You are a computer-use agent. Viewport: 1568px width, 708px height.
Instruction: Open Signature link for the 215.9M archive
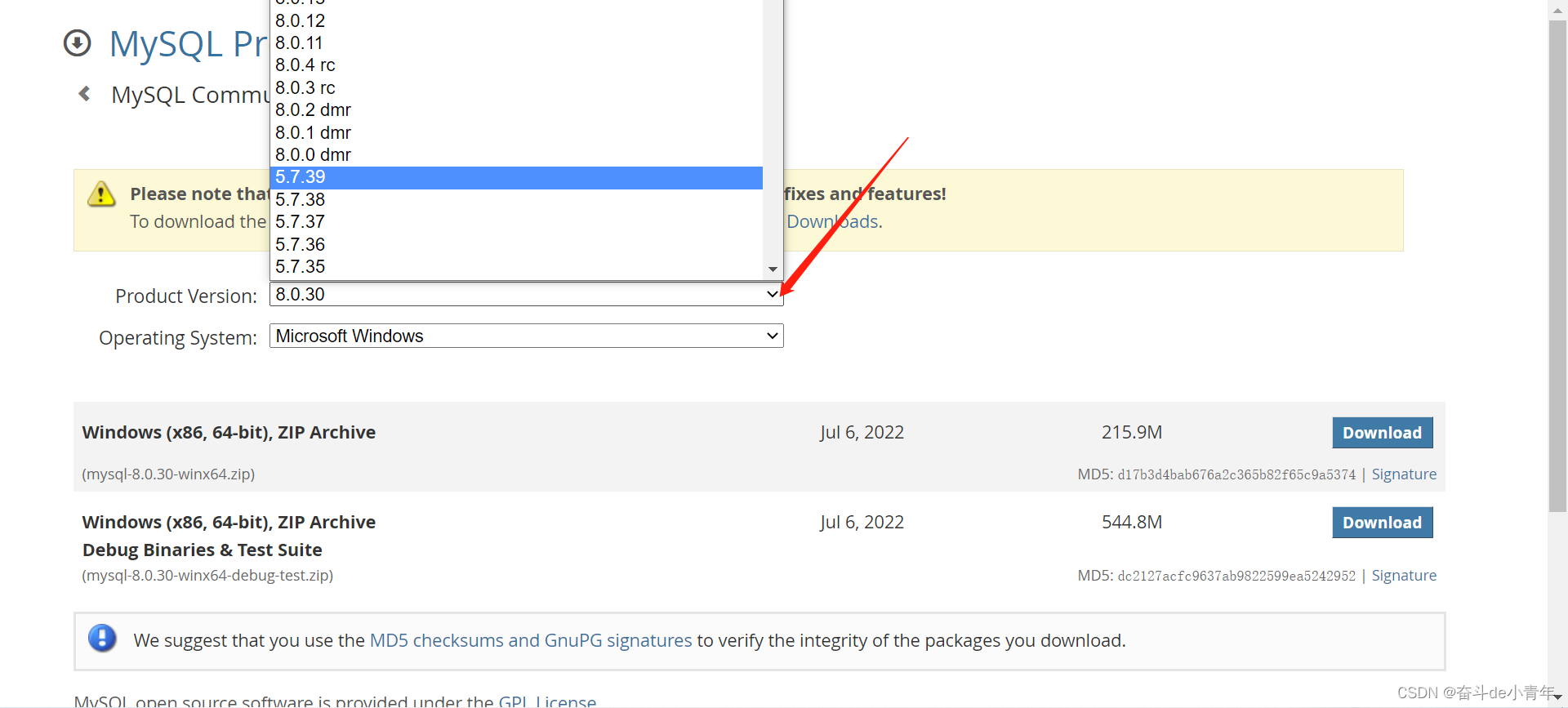tap(1404, 474)
